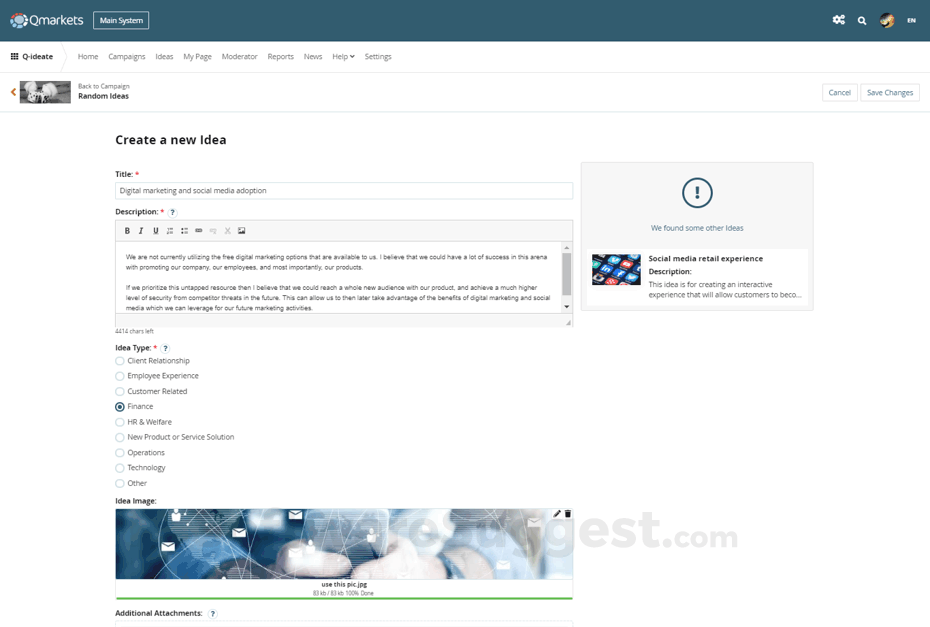Click We found some other Ideas text
The width and height of the screenshot is (930, 627).
697,228
